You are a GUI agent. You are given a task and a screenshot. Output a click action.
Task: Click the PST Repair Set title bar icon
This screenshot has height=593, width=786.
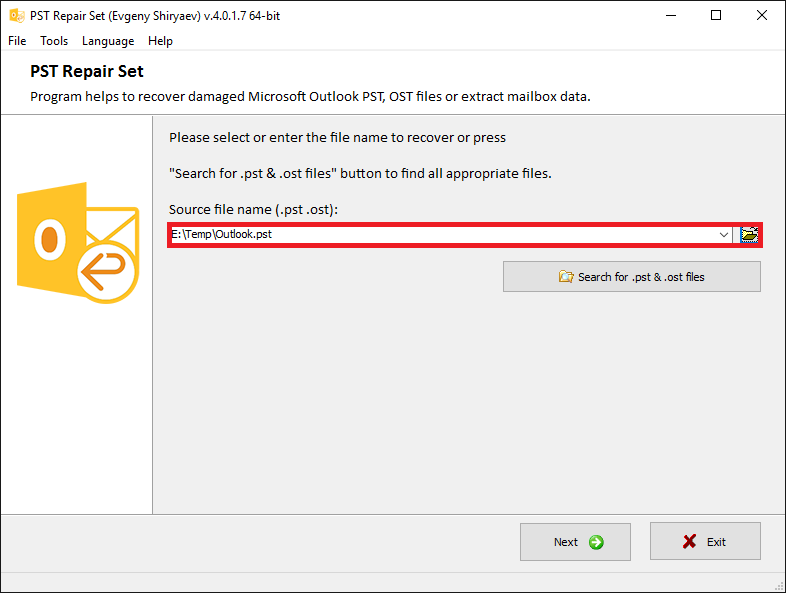coord(17,16)
